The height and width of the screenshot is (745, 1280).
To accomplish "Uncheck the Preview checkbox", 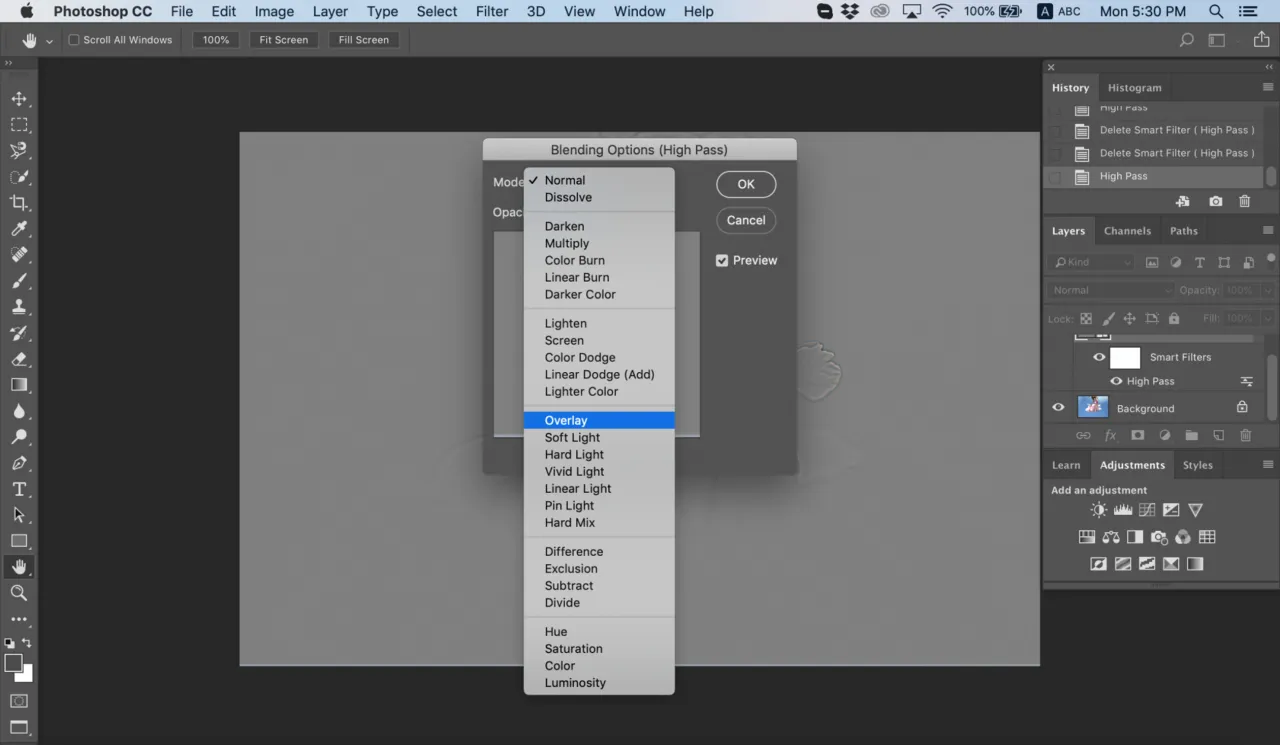I will [722, 260].
